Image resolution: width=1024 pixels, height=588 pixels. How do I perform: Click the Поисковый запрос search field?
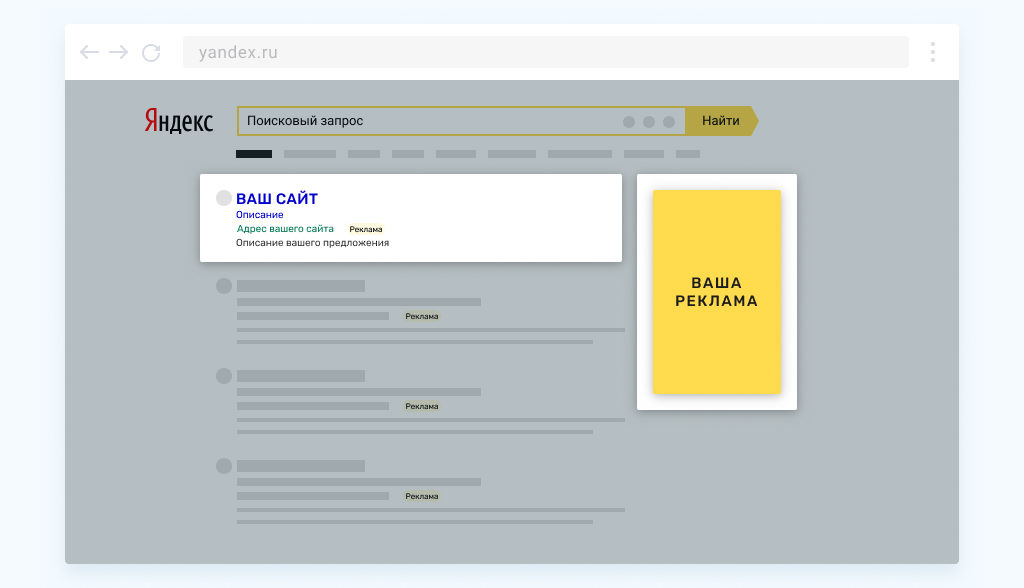[461, 121]
